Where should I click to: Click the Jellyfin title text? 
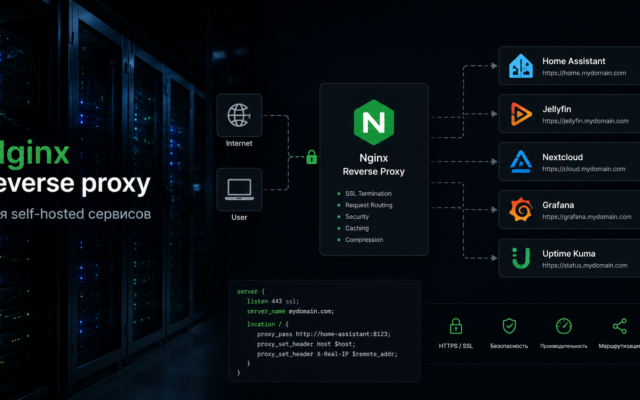tap(557, 109)
